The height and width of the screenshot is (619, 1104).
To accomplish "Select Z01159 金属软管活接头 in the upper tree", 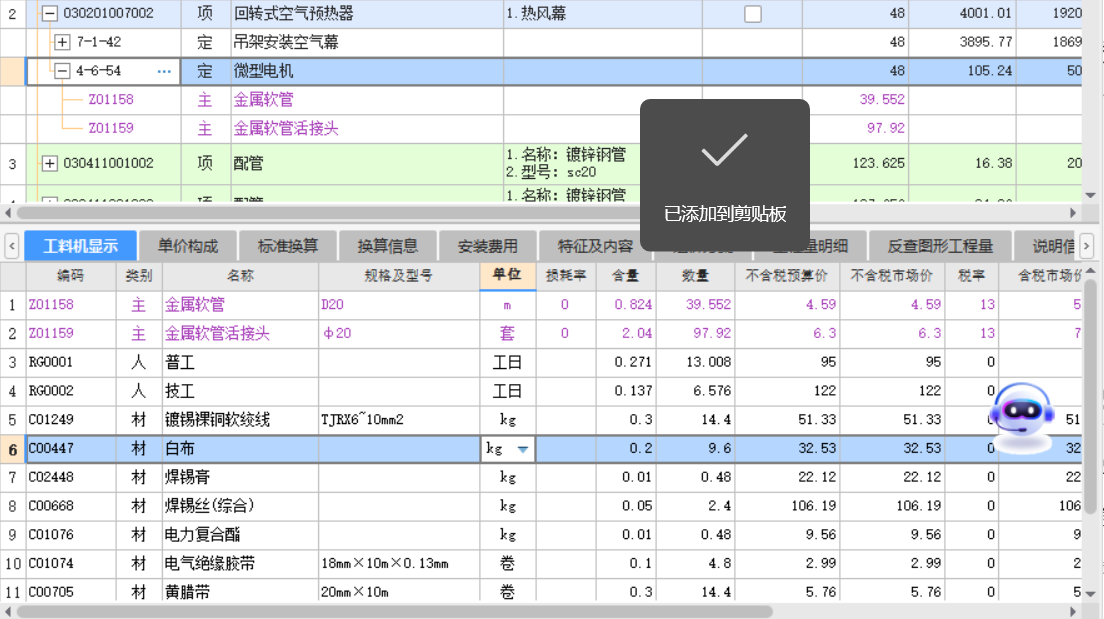I will (111, 129).
